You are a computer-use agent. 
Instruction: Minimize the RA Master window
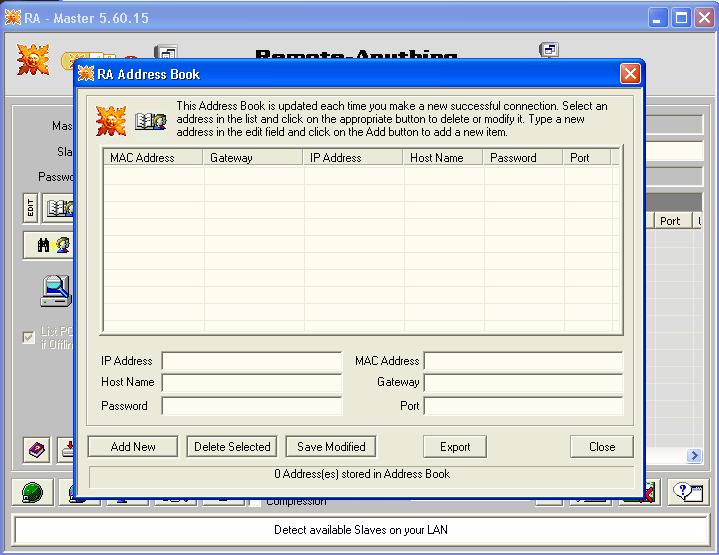(x=658, y=18)
